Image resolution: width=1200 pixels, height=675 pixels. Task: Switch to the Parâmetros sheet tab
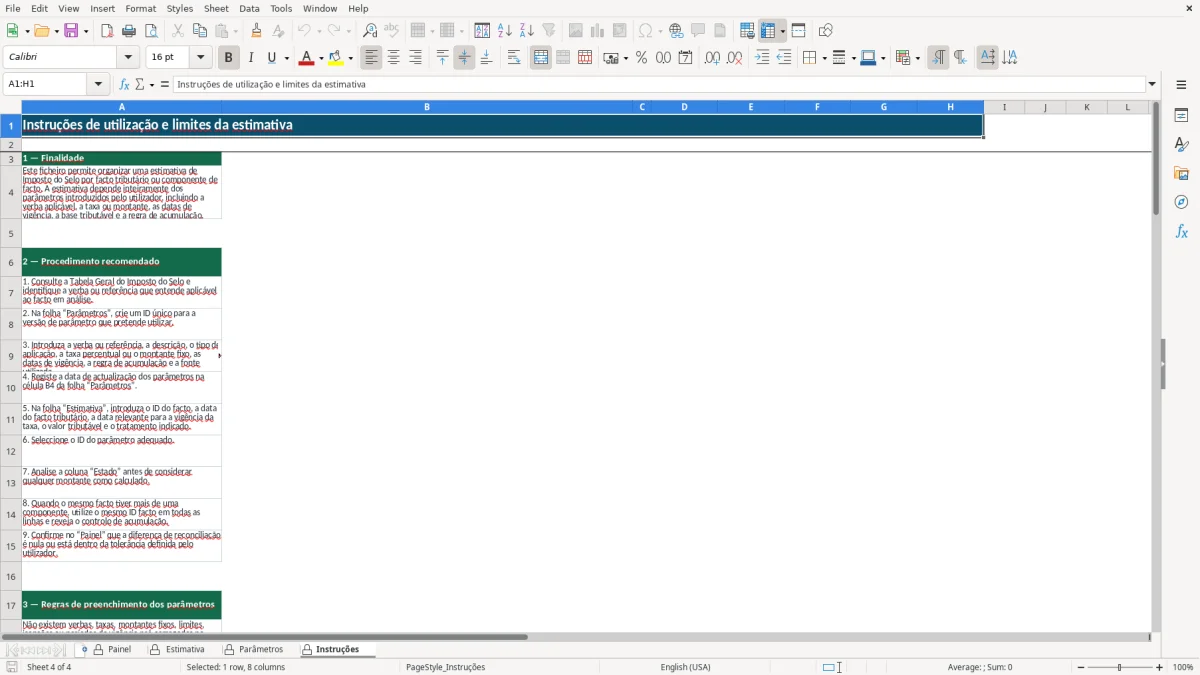click(260, 650)
